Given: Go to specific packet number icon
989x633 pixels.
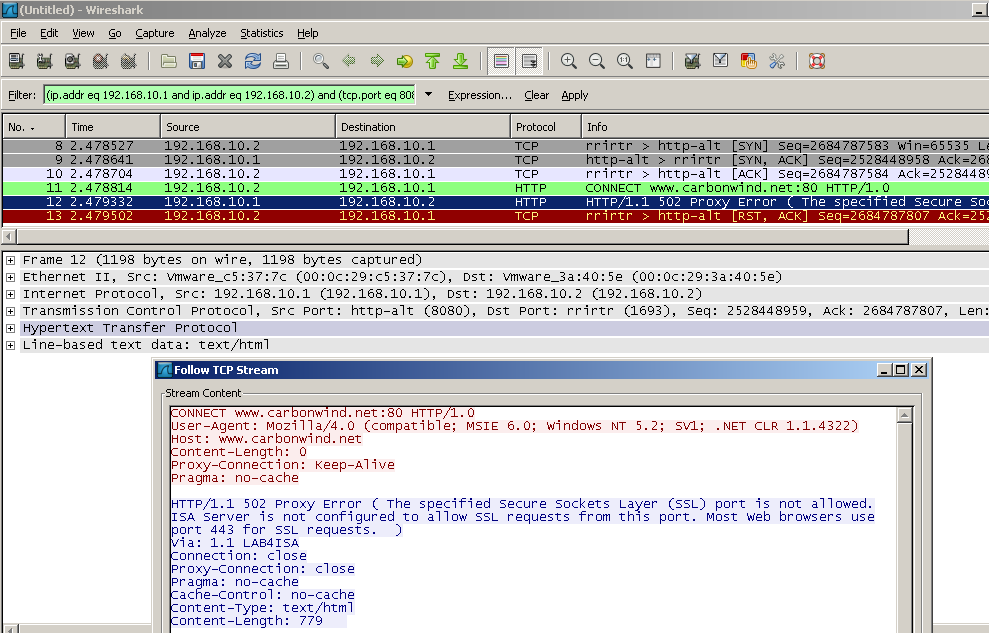Looking at the screenshot, I should tap(404, 61).
